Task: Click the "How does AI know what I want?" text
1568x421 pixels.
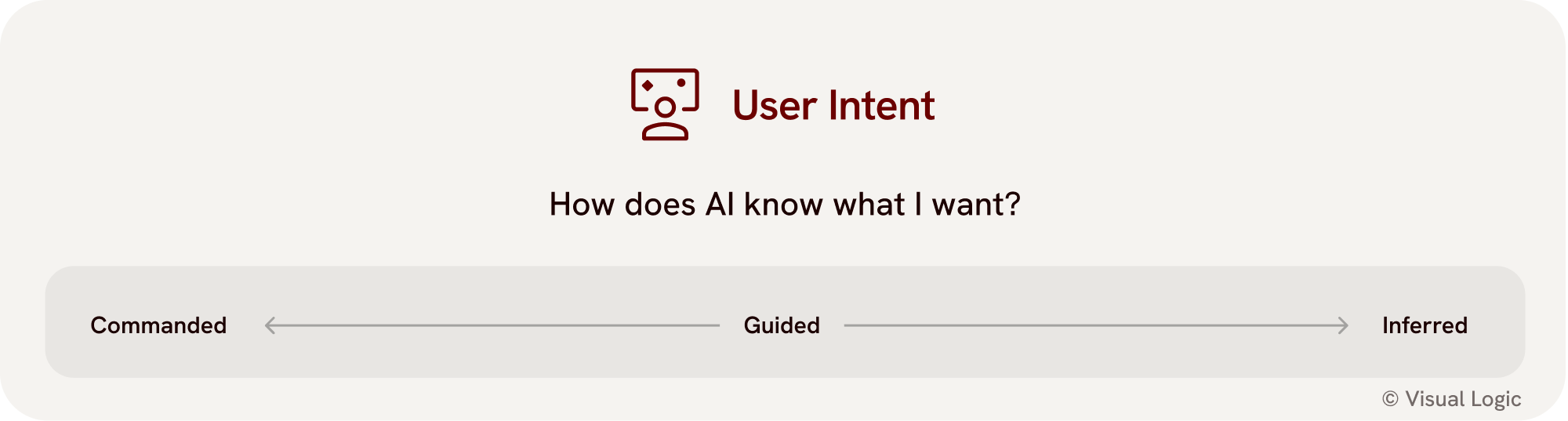Action: 785,205
